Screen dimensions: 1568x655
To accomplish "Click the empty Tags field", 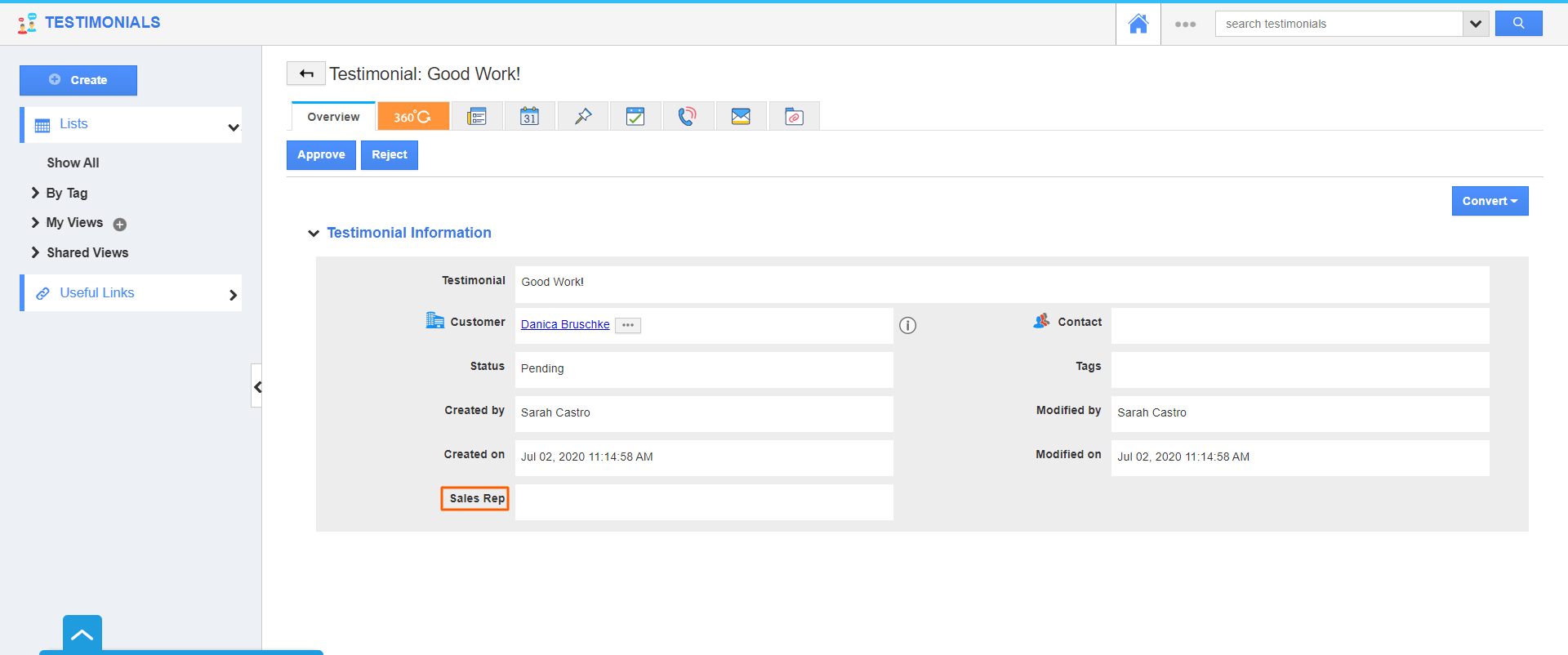I will [x=1300, y=370].
